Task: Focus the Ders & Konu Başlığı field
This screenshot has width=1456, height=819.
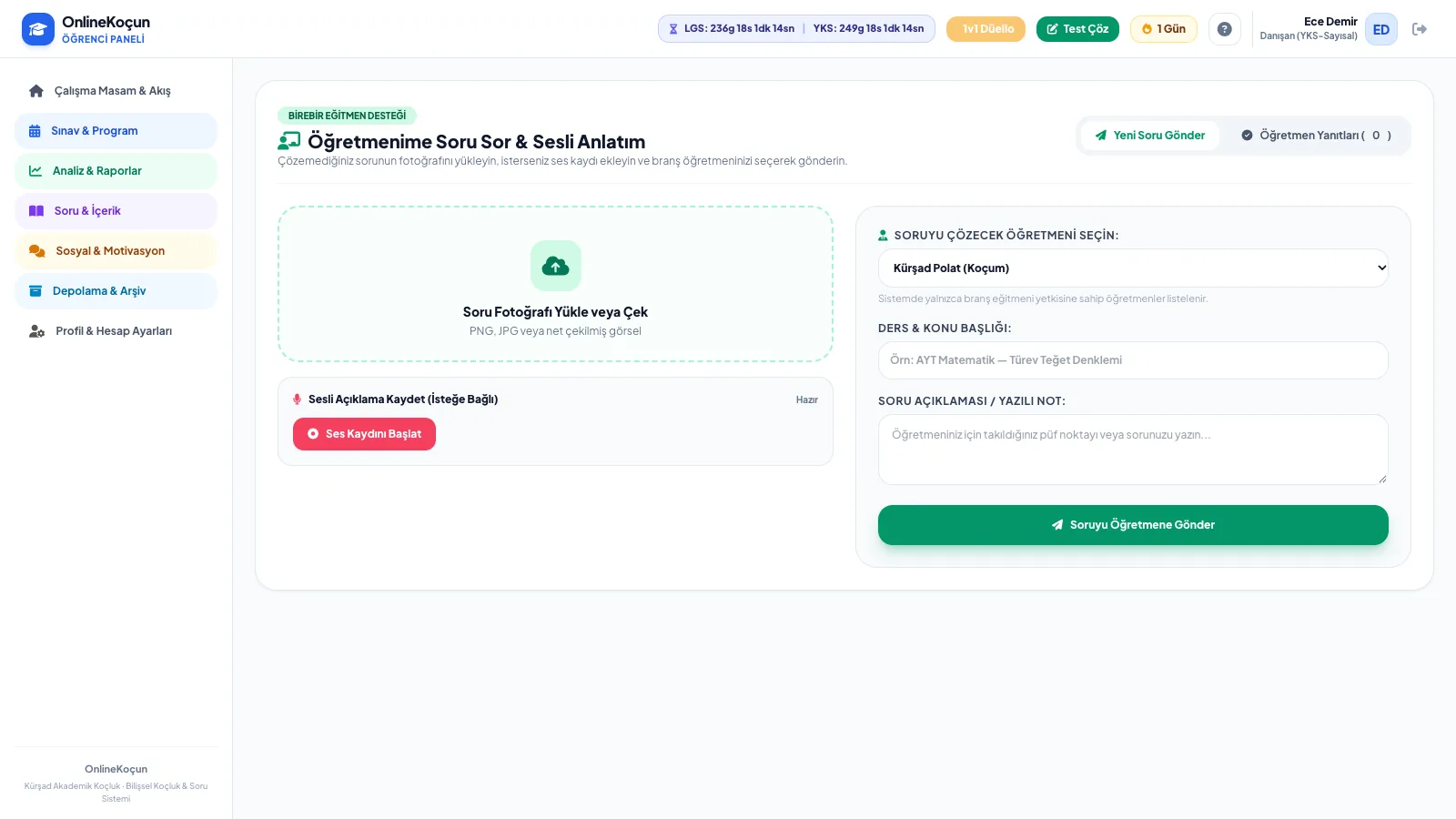Action: [x=1133, y=360]
